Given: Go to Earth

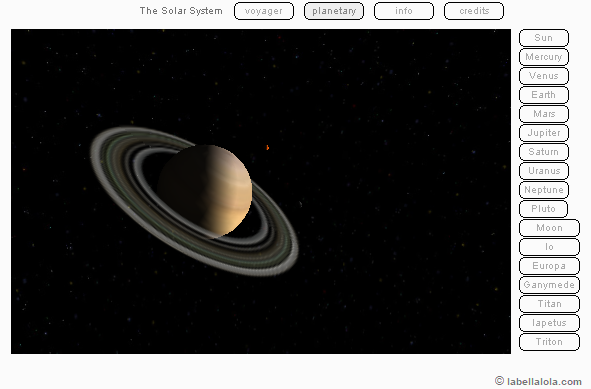Looking at the screenshot, I should pos(544,95).
